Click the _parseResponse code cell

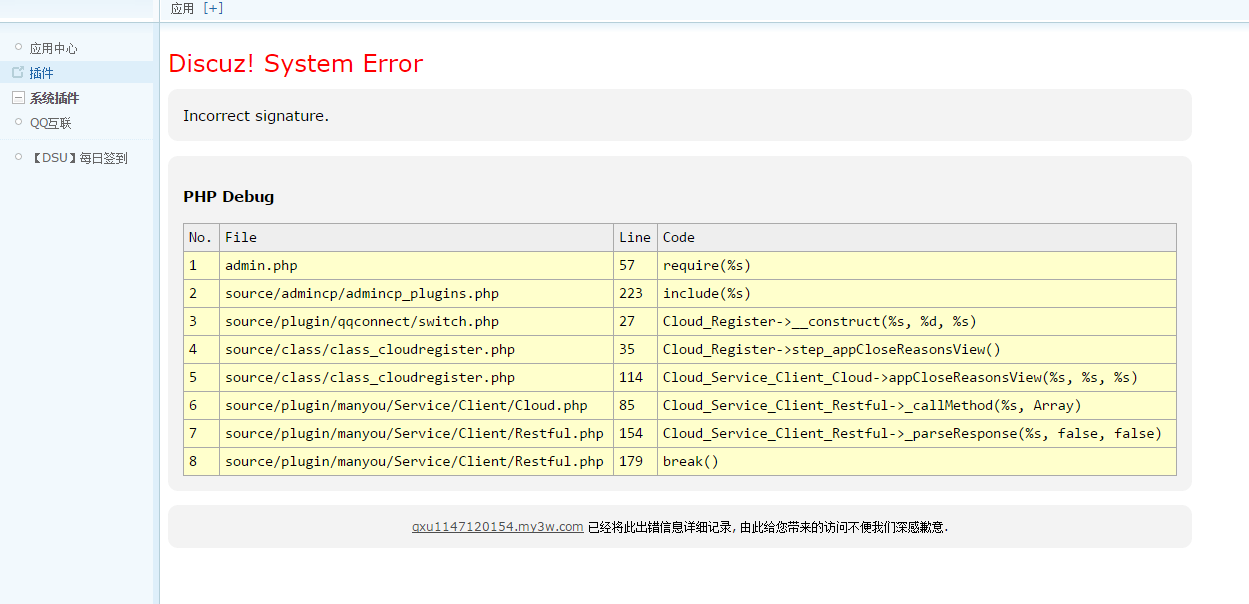(x=917, y=433)
